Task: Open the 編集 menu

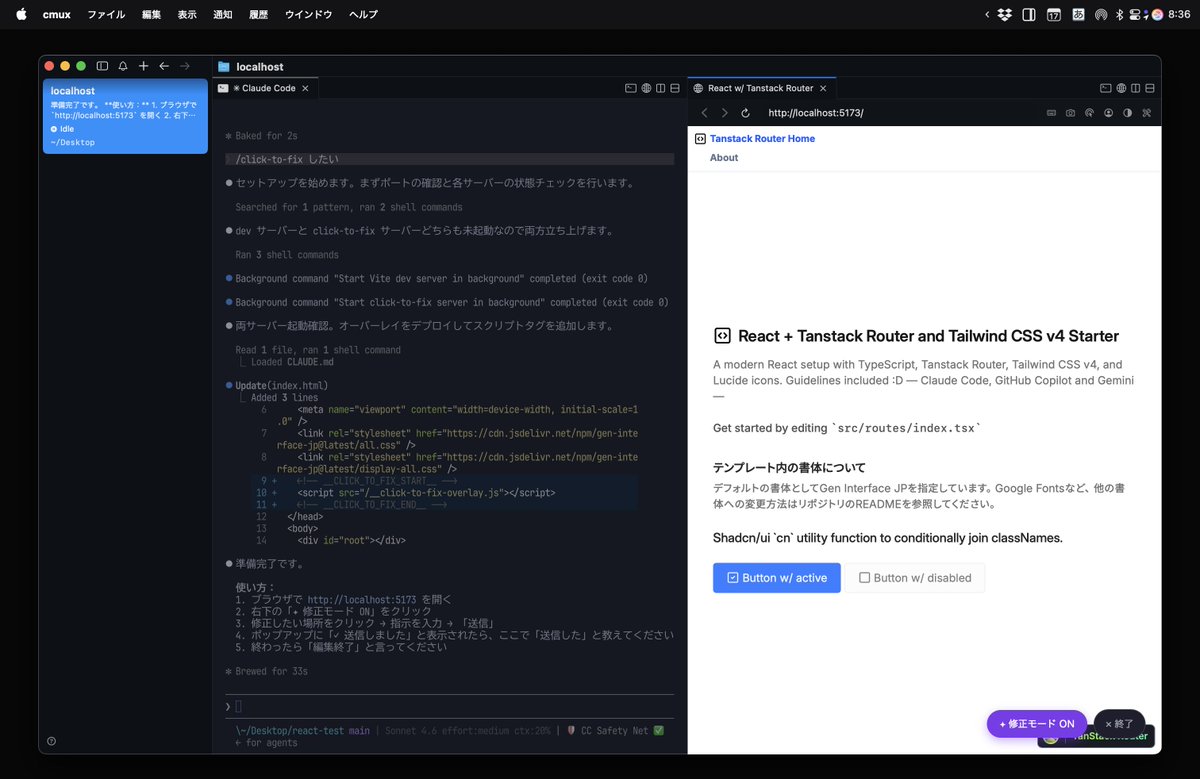Action: [x=151, y=14]
